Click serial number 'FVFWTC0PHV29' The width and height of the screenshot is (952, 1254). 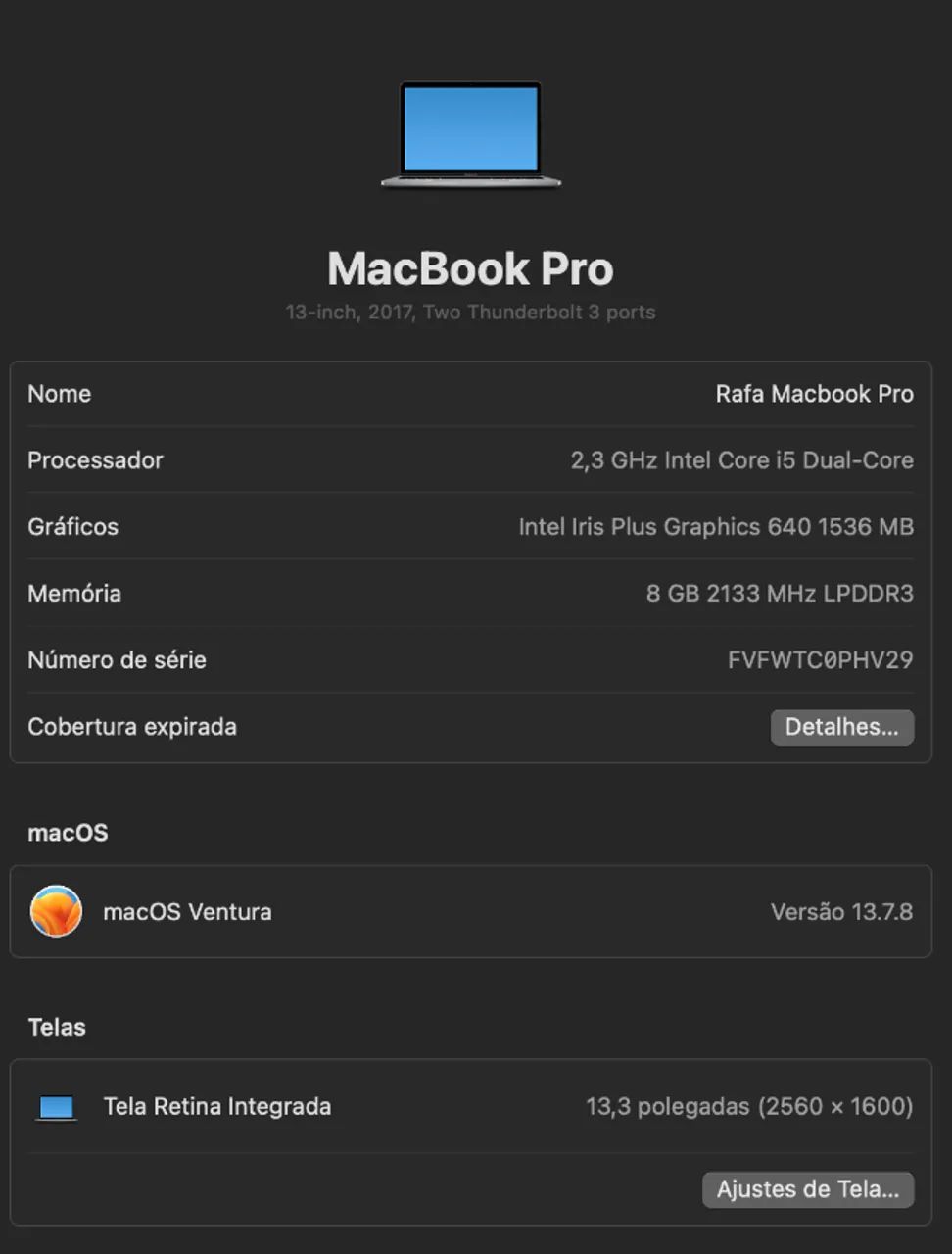[x=820, y=660]
